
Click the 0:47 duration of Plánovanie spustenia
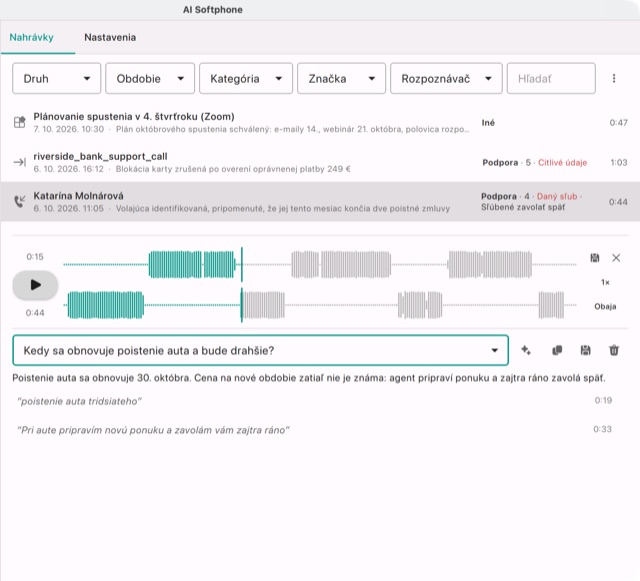(x=618, y=122)
